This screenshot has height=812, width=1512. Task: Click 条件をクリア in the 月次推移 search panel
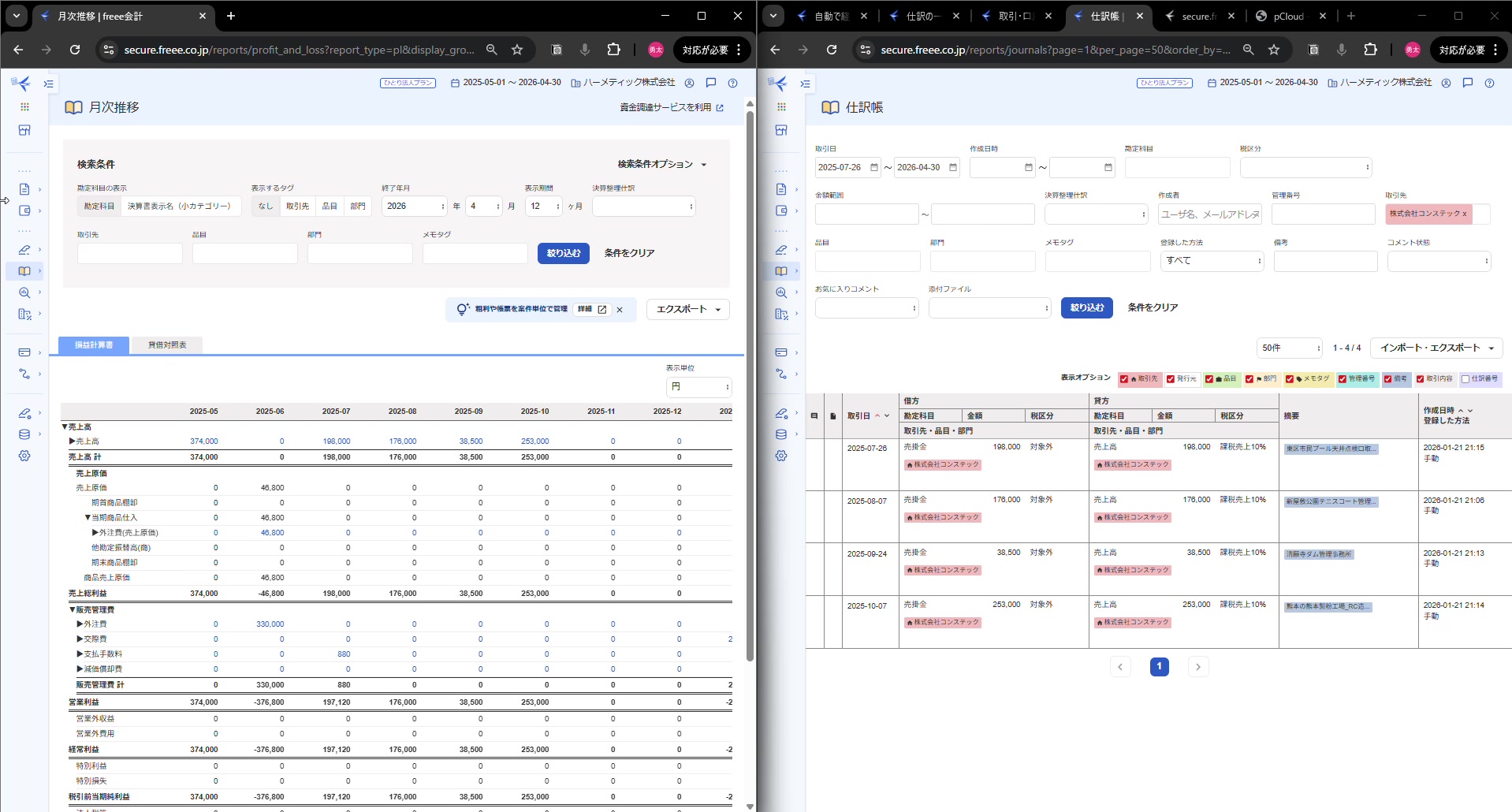pos(629,253)
